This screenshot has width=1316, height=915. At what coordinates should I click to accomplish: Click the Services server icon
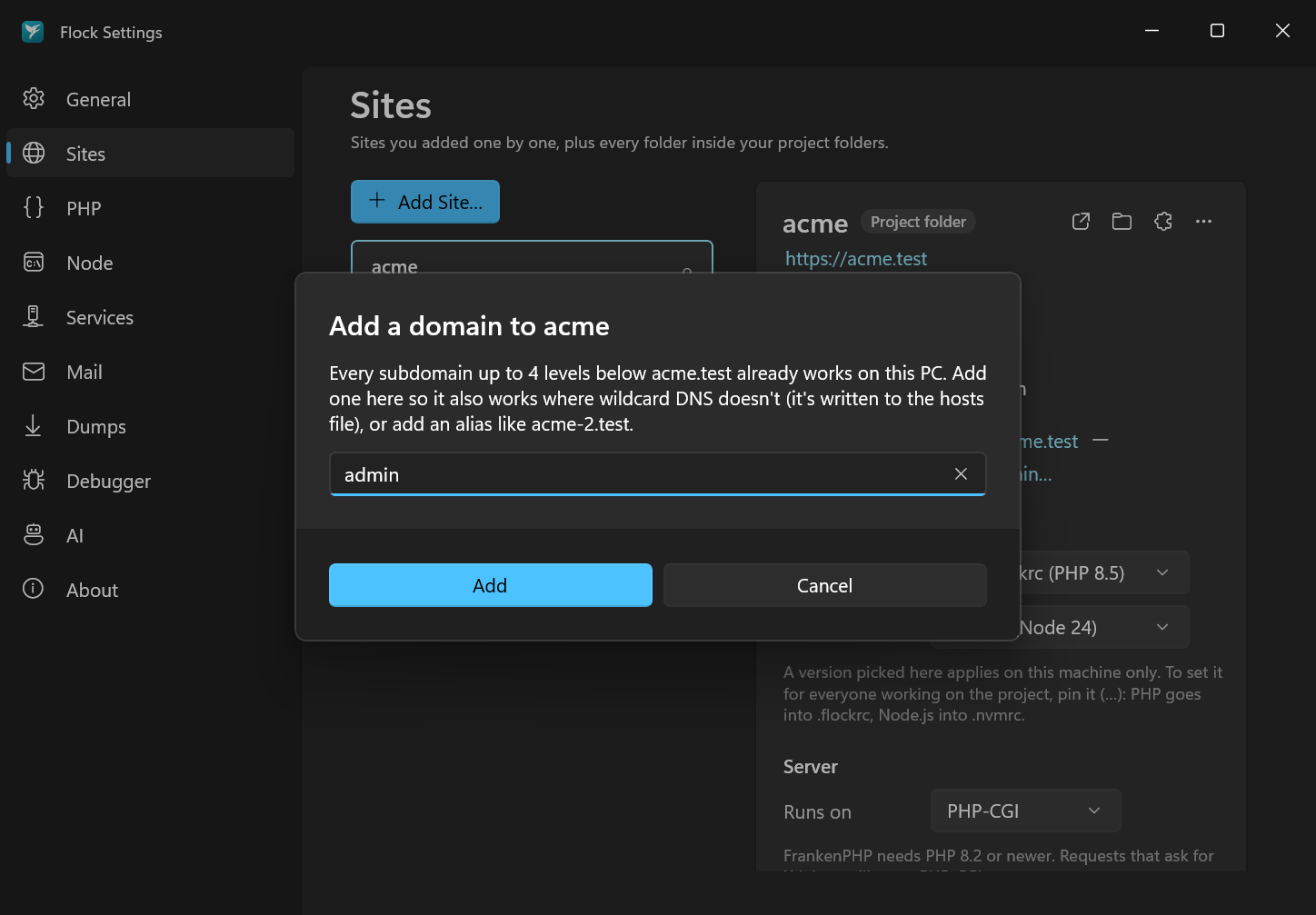tap(34, 316)
